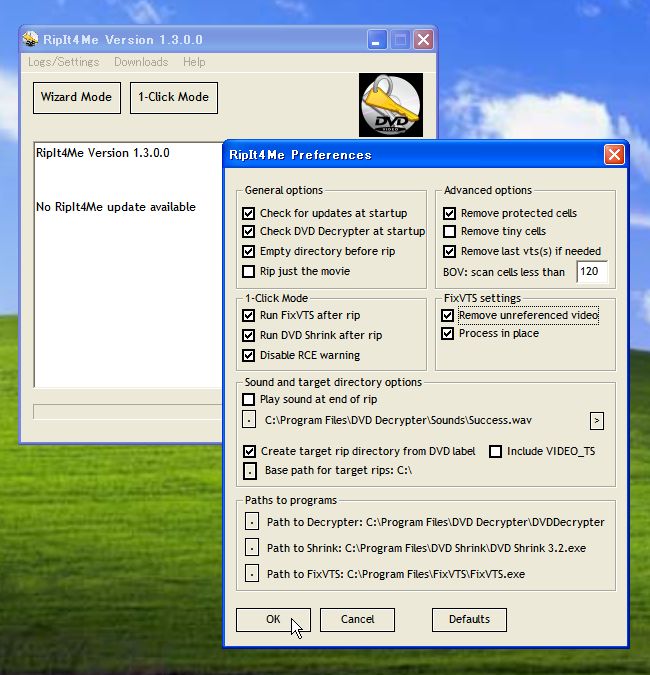The height and width of the screenshot is (675, 650).
Task: Play the selected sound file preview
Action: point(597,421)
